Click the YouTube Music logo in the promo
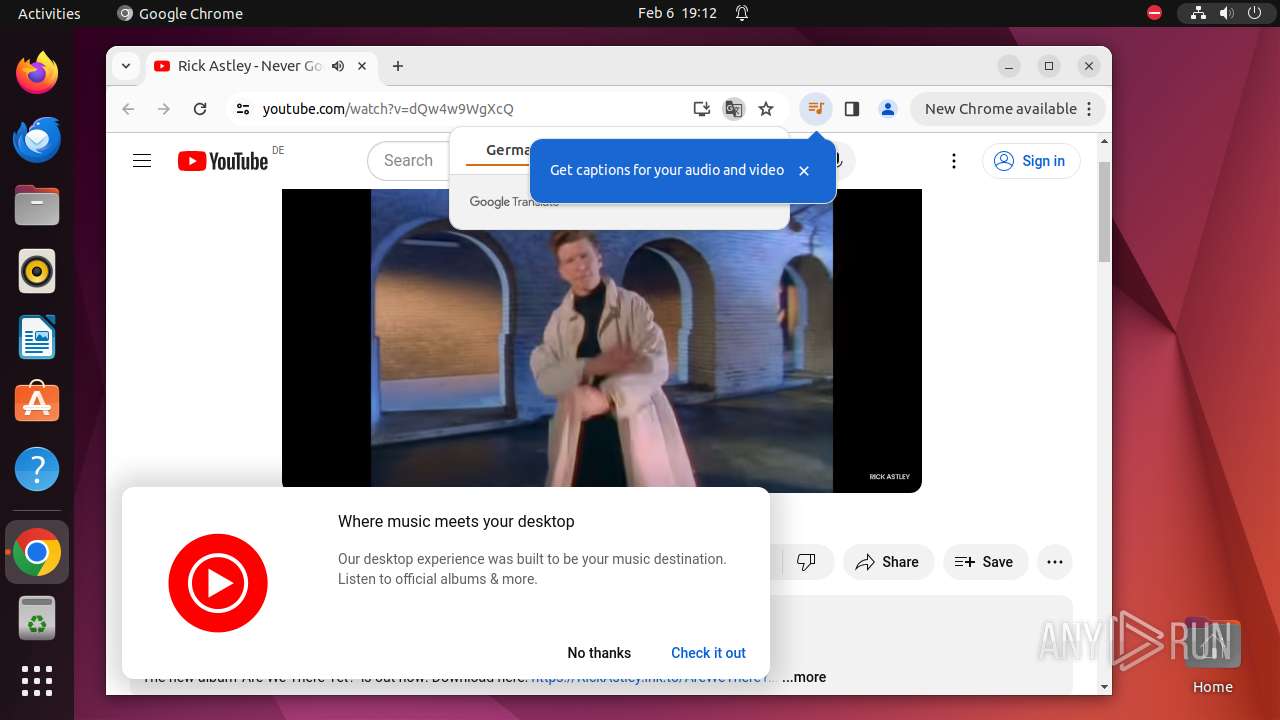Image resolution: width=1280 pixels, height=720 pixels. (x=218, y=583)
